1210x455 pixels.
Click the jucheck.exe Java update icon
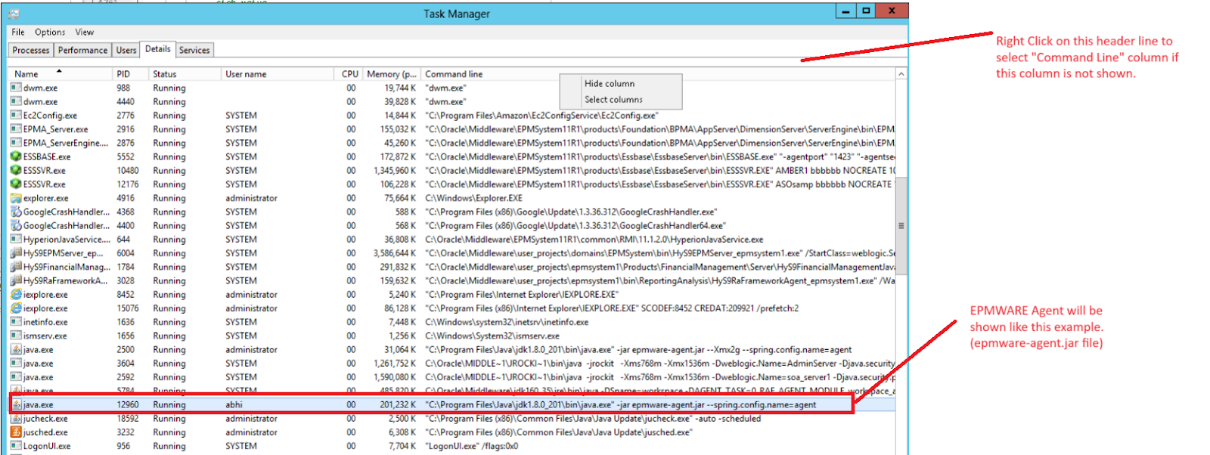click(x=15, y=418)
